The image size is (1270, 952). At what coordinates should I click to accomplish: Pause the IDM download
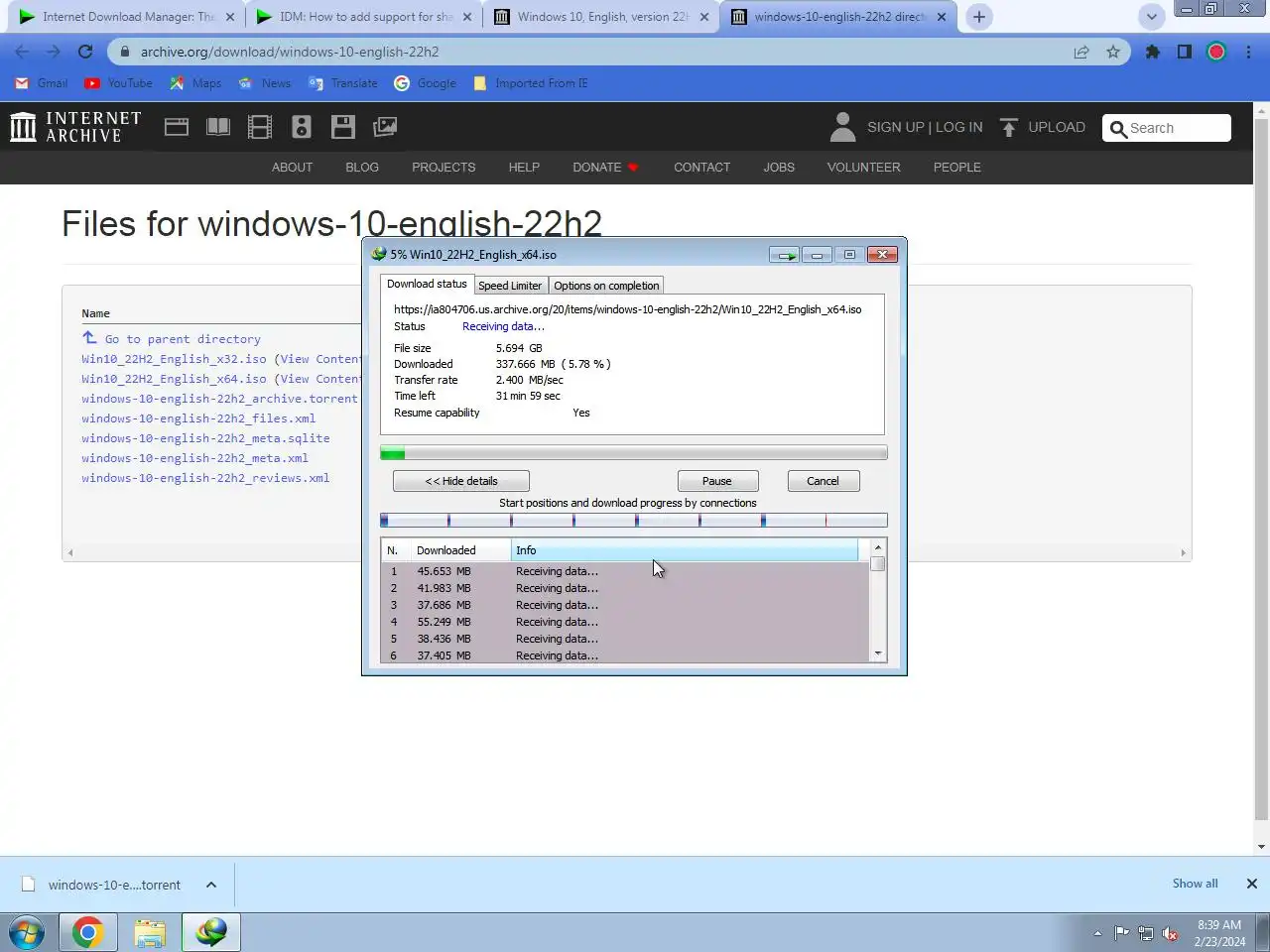click(717, 481)
